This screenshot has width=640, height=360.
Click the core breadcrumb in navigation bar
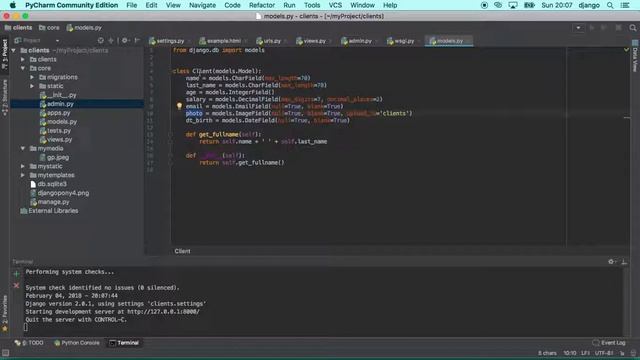tap(49, 28)
